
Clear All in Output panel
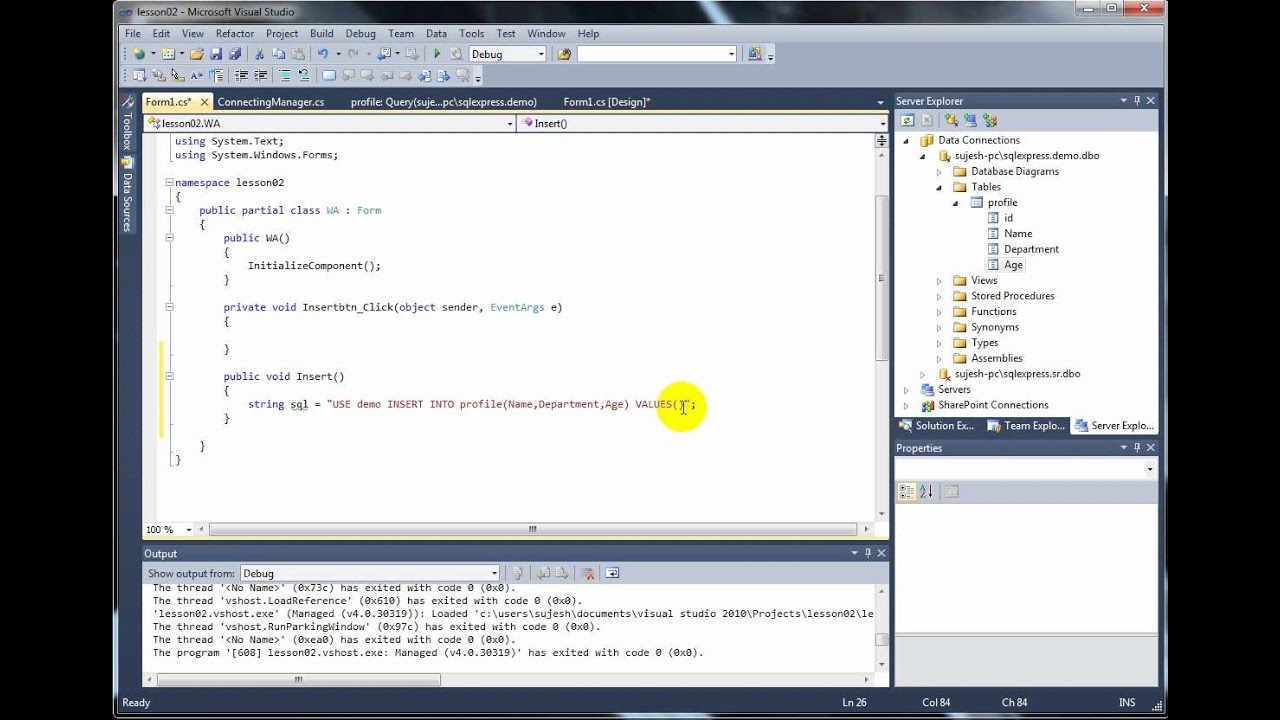(x=588, y=573)
